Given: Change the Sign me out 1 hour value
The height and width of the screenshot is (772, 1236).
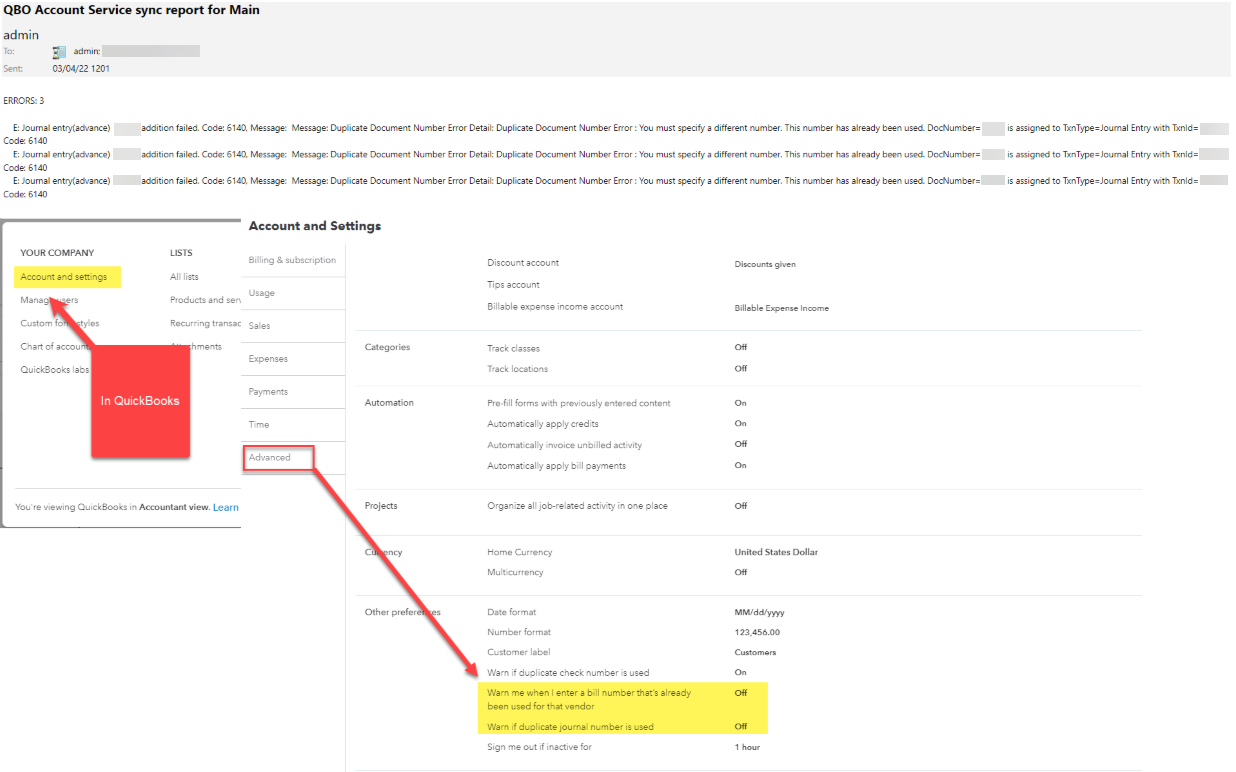Looking at the screenshot, I should coord(747,747).
